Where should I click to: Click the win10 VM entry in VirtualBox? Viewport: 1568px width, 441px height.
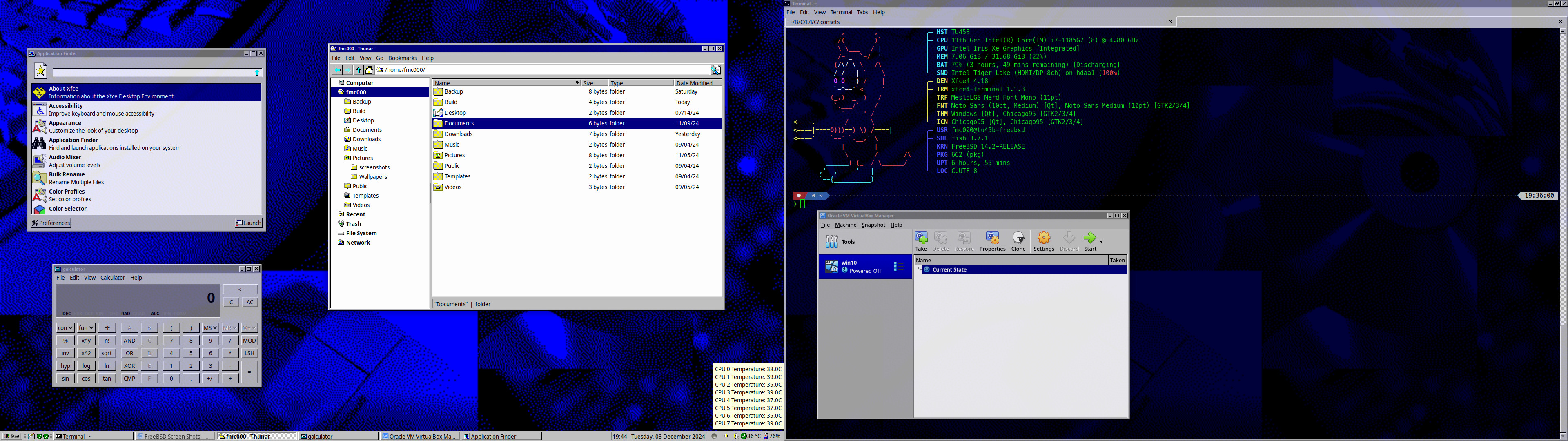coord(857,265)
